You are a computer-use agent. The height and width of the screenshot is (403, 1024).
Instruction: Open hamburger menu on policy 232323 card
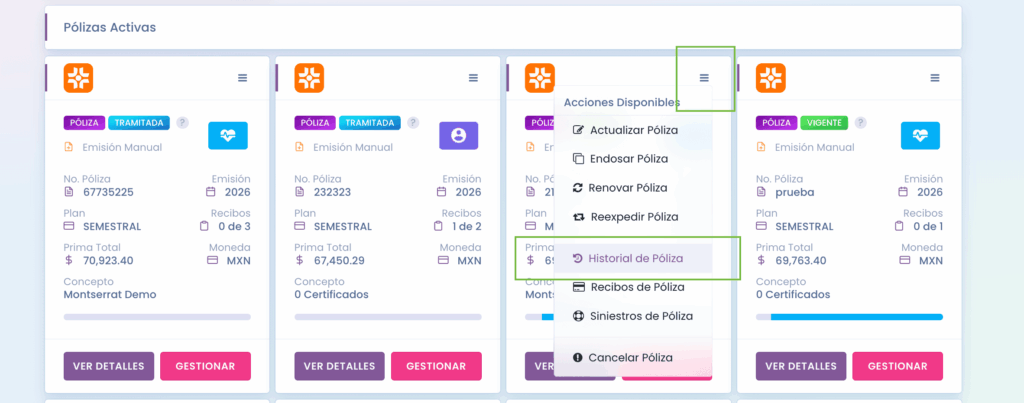pos(473,78)
